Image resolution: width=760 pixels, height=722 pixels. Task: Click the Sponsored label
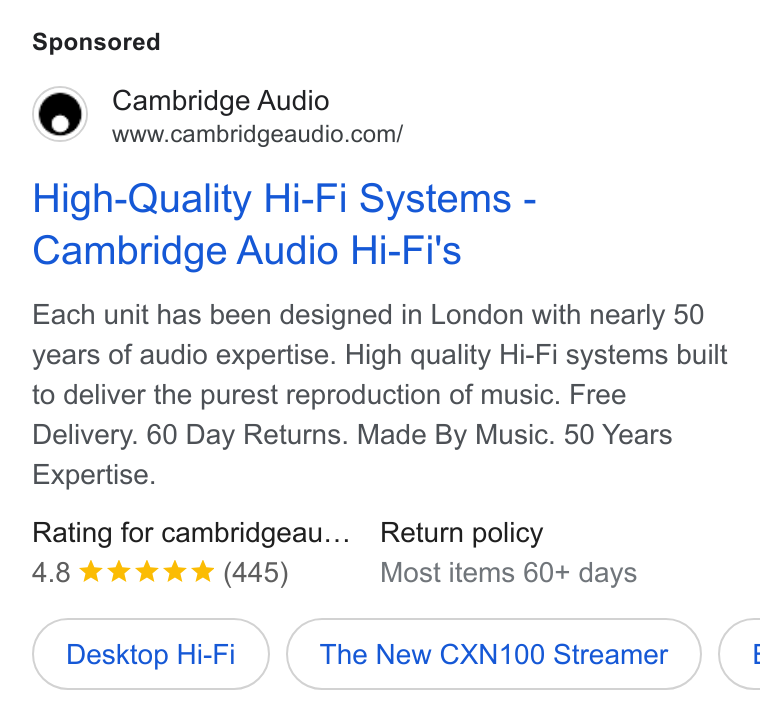[96, 42]
